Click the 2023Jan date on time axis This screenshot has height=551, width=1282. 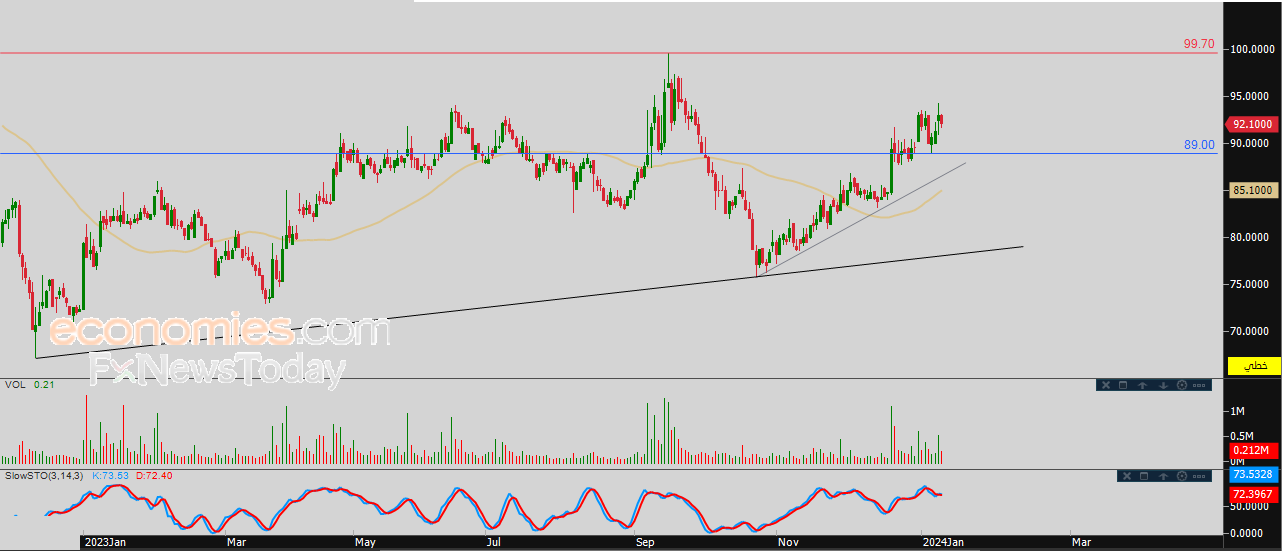click(103, 542)
